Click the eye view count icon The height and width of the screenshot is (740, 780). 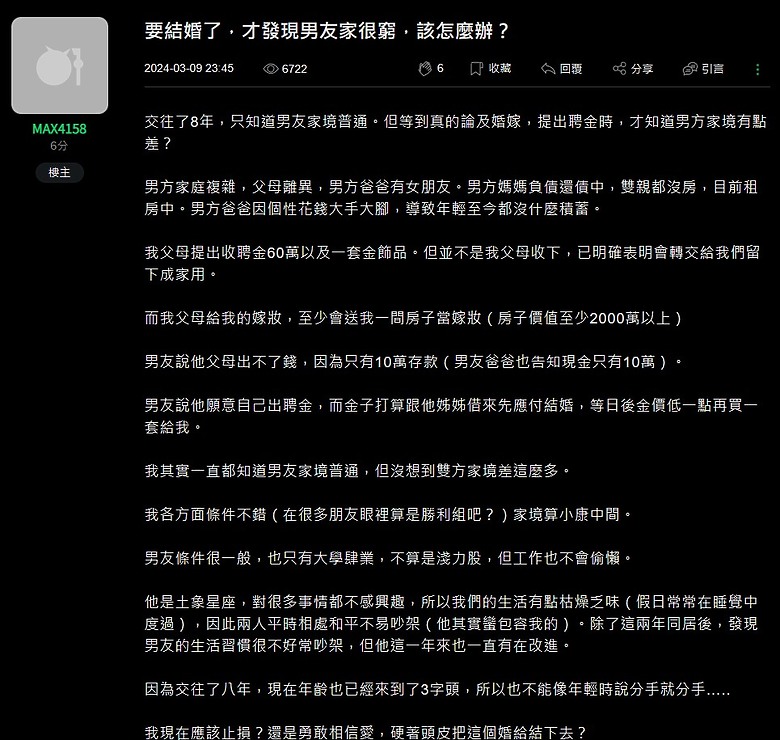pyautogui.click(x=271, y=69)
